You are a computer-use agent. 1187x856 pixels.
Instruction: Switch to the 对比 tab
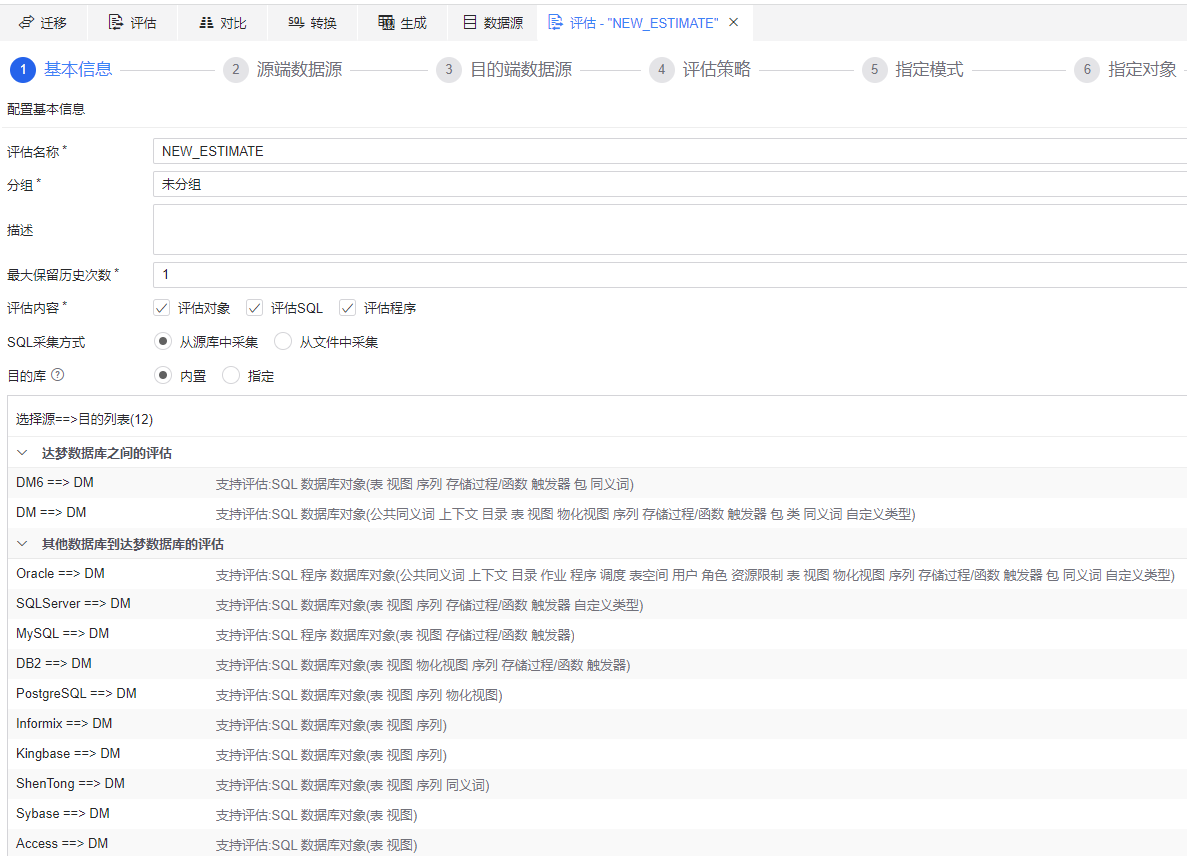223,23
